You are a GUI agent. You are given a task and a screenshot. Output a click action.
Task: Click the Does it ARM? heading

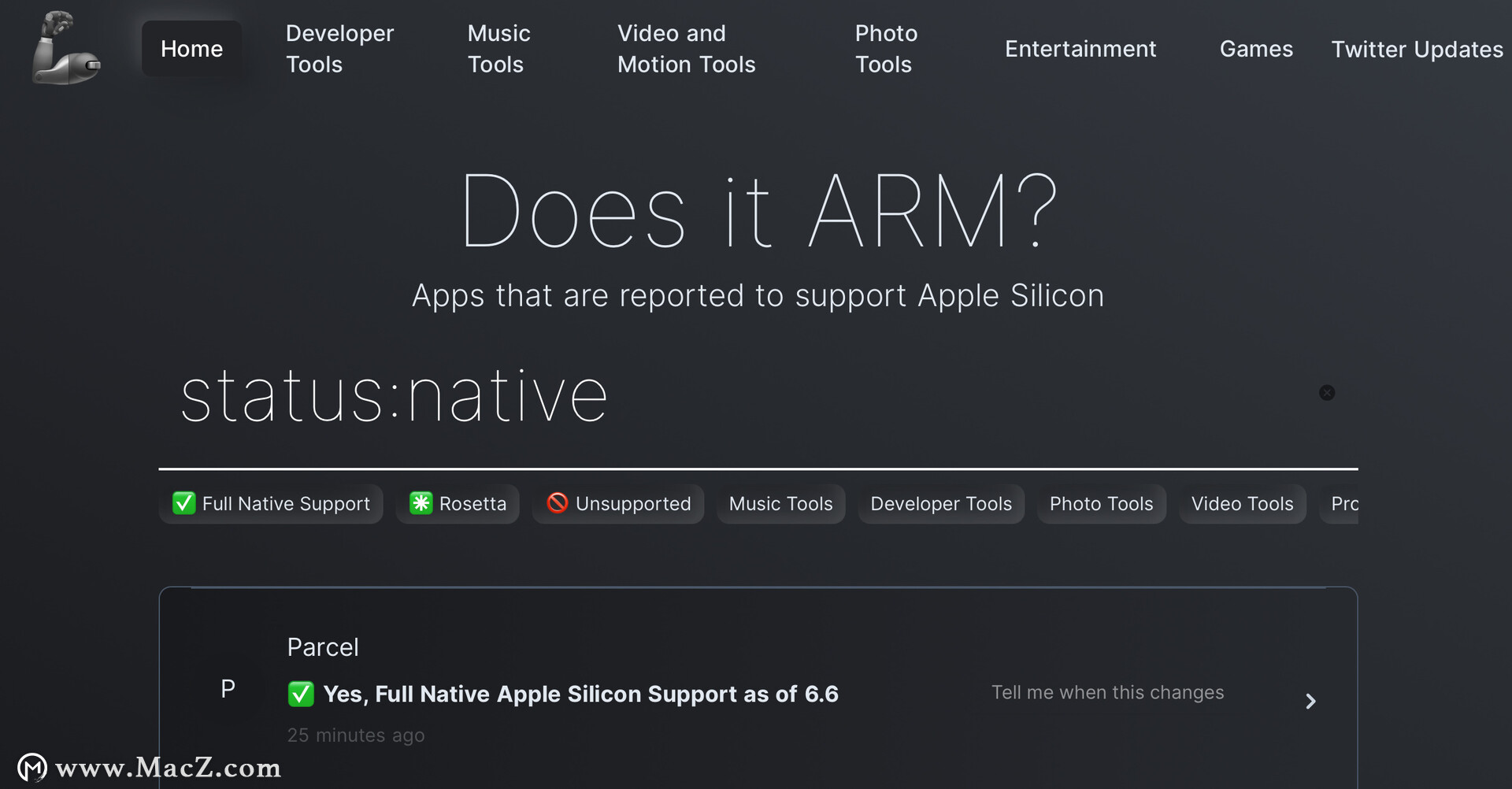coord(759,211)
